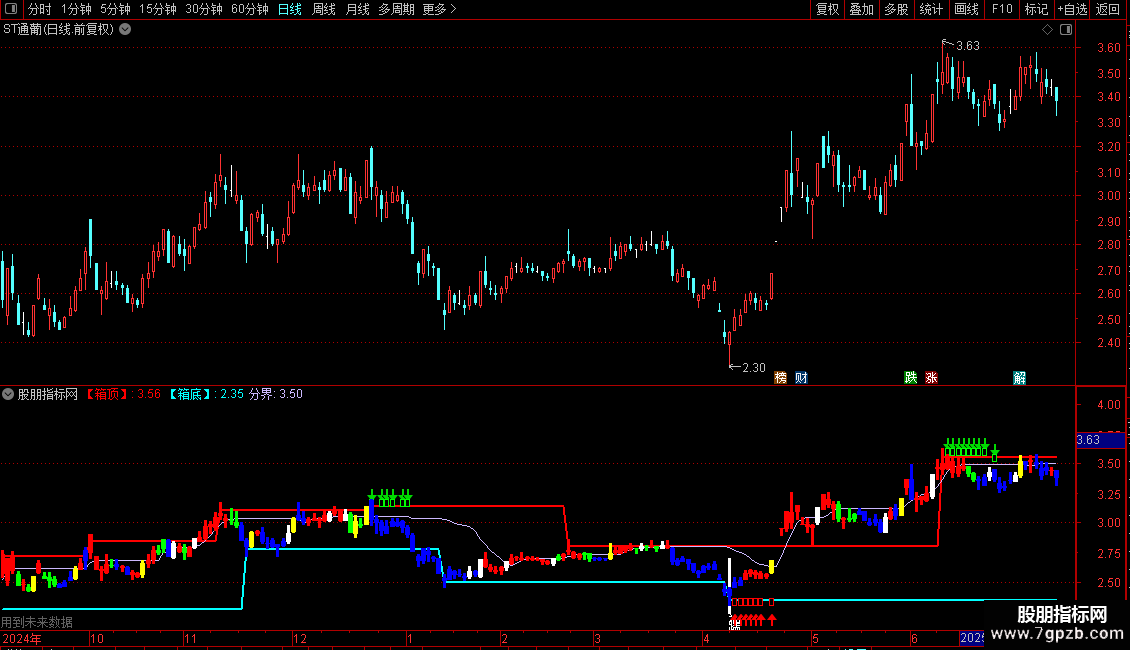The image size is (1130, 650).
Task: Switch to 分时 intraday view
Action: coord(40,9)
